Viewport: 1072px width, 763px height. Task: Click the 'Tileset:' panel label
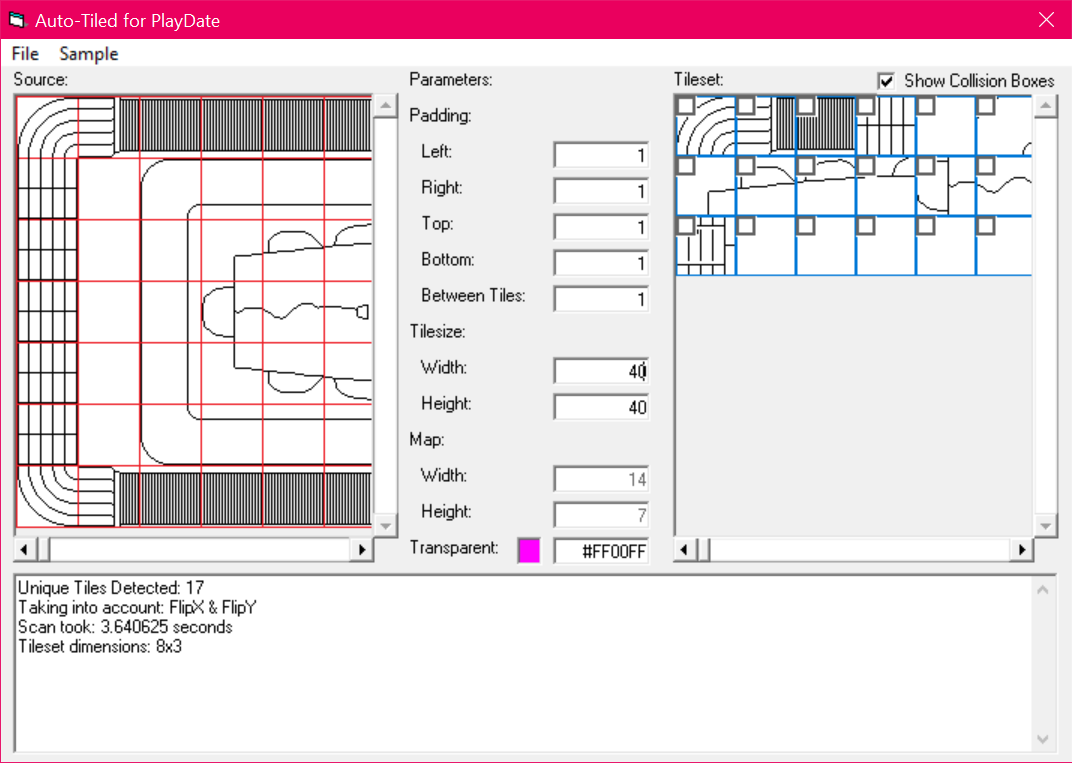coord(699,79)
